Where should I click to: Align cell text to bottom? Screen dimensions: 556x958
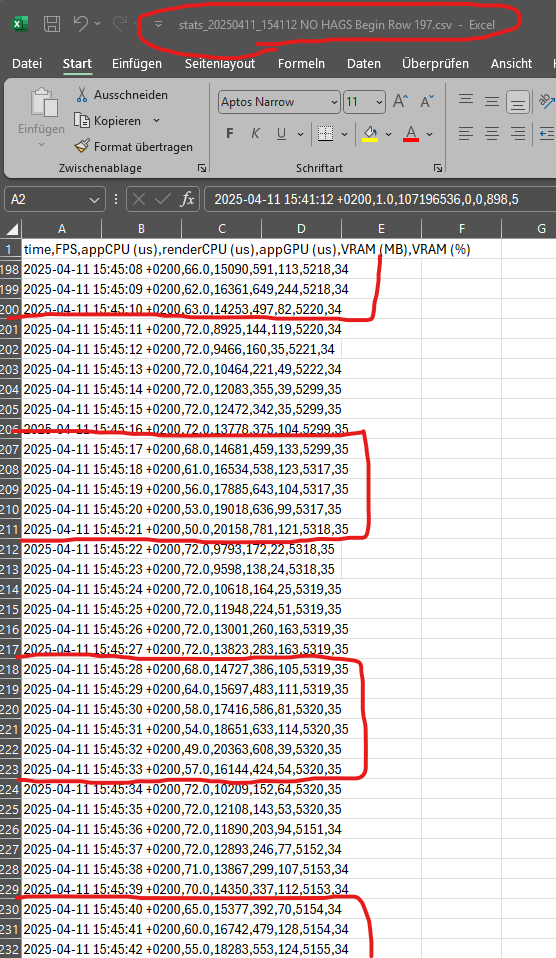point(518,102)
